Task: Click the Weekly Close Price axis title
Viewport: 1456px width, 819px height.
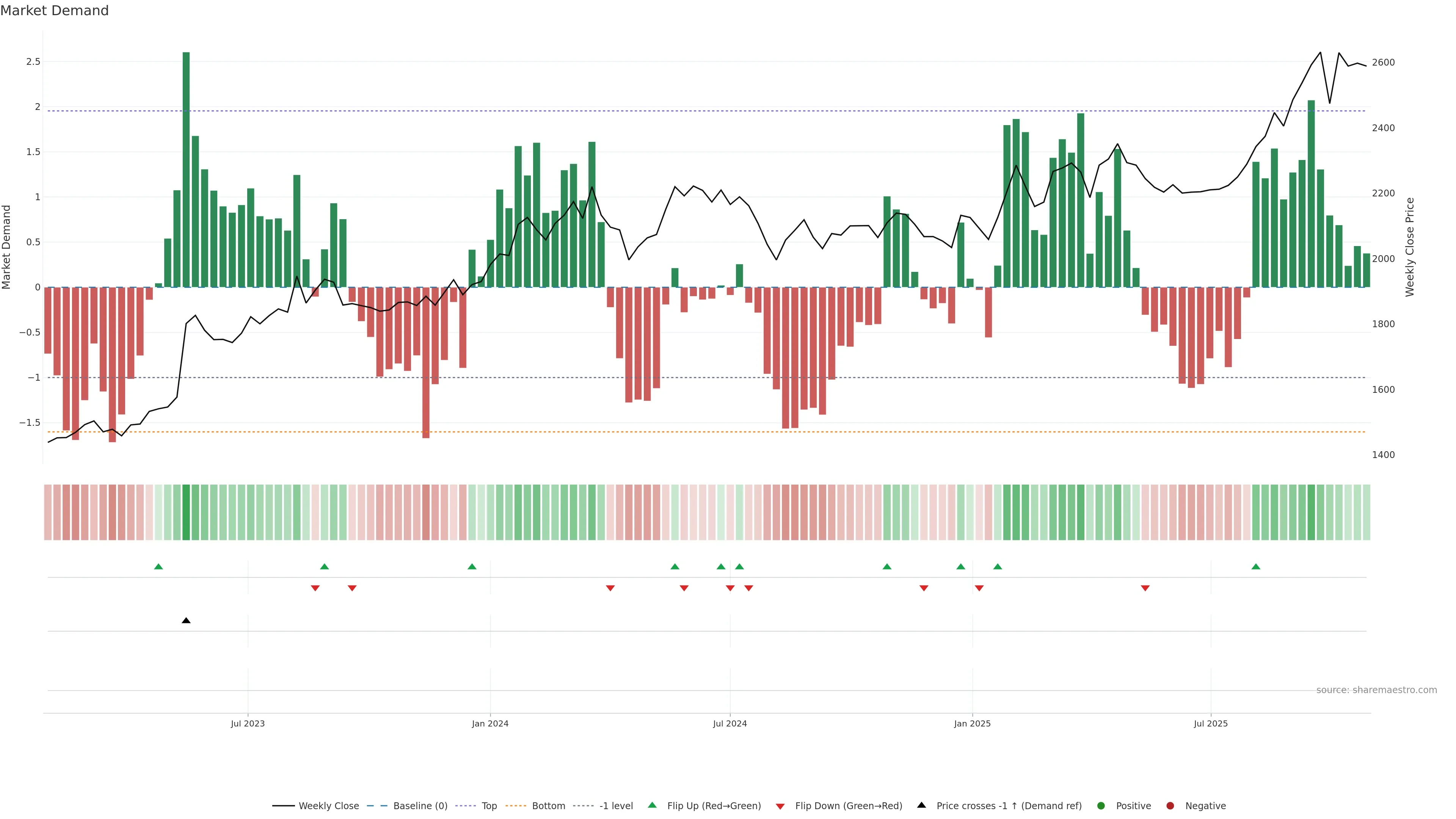Action: click(1410, 247)
